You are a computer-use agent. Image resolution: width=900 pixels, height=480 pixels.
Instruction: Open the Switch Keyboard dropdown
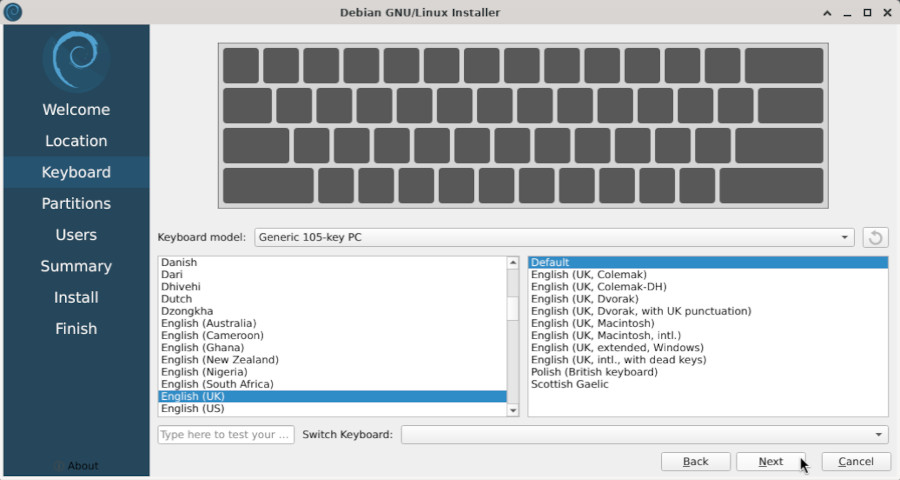(644, 435)
